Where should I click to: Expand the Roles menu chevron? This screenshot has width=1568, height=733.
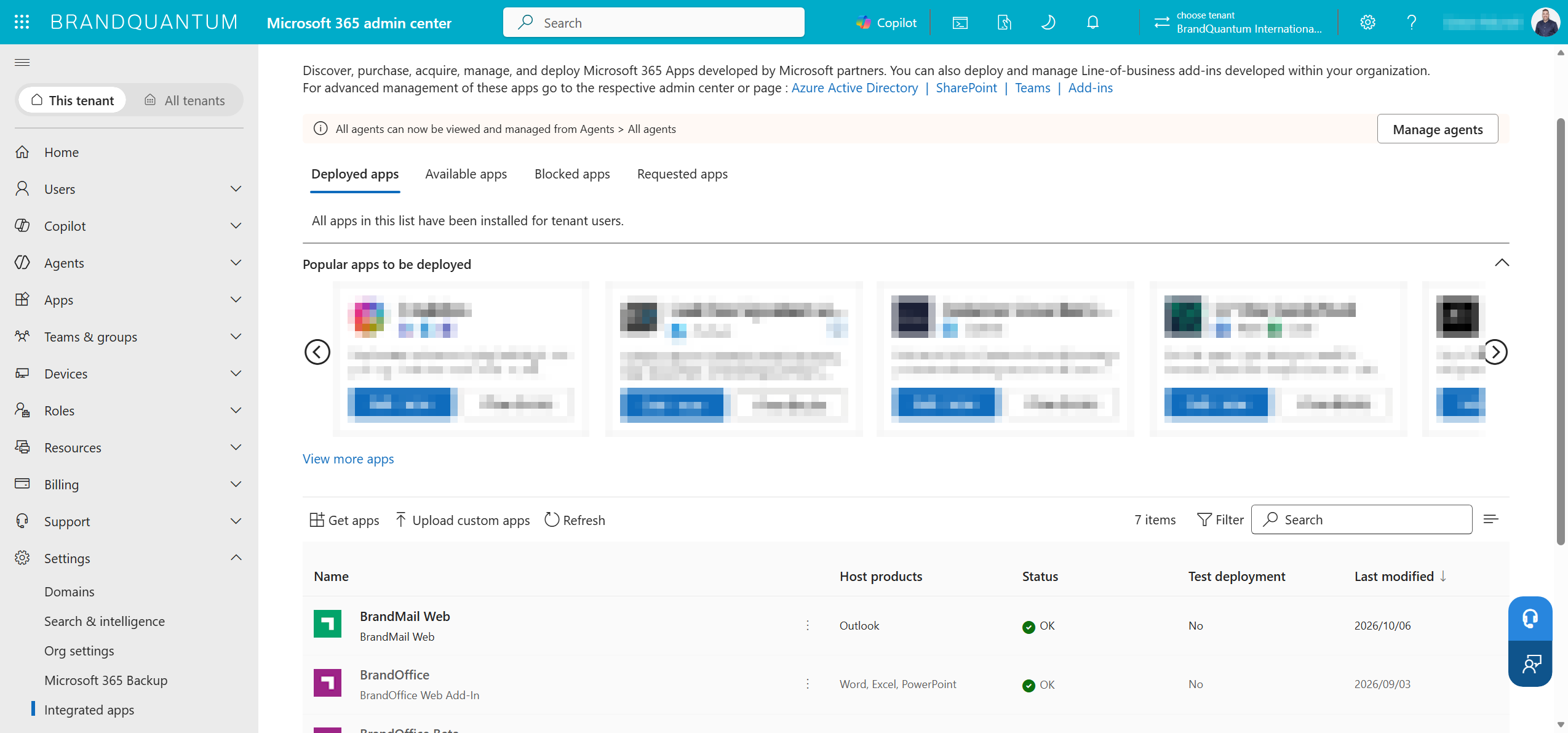236,410
